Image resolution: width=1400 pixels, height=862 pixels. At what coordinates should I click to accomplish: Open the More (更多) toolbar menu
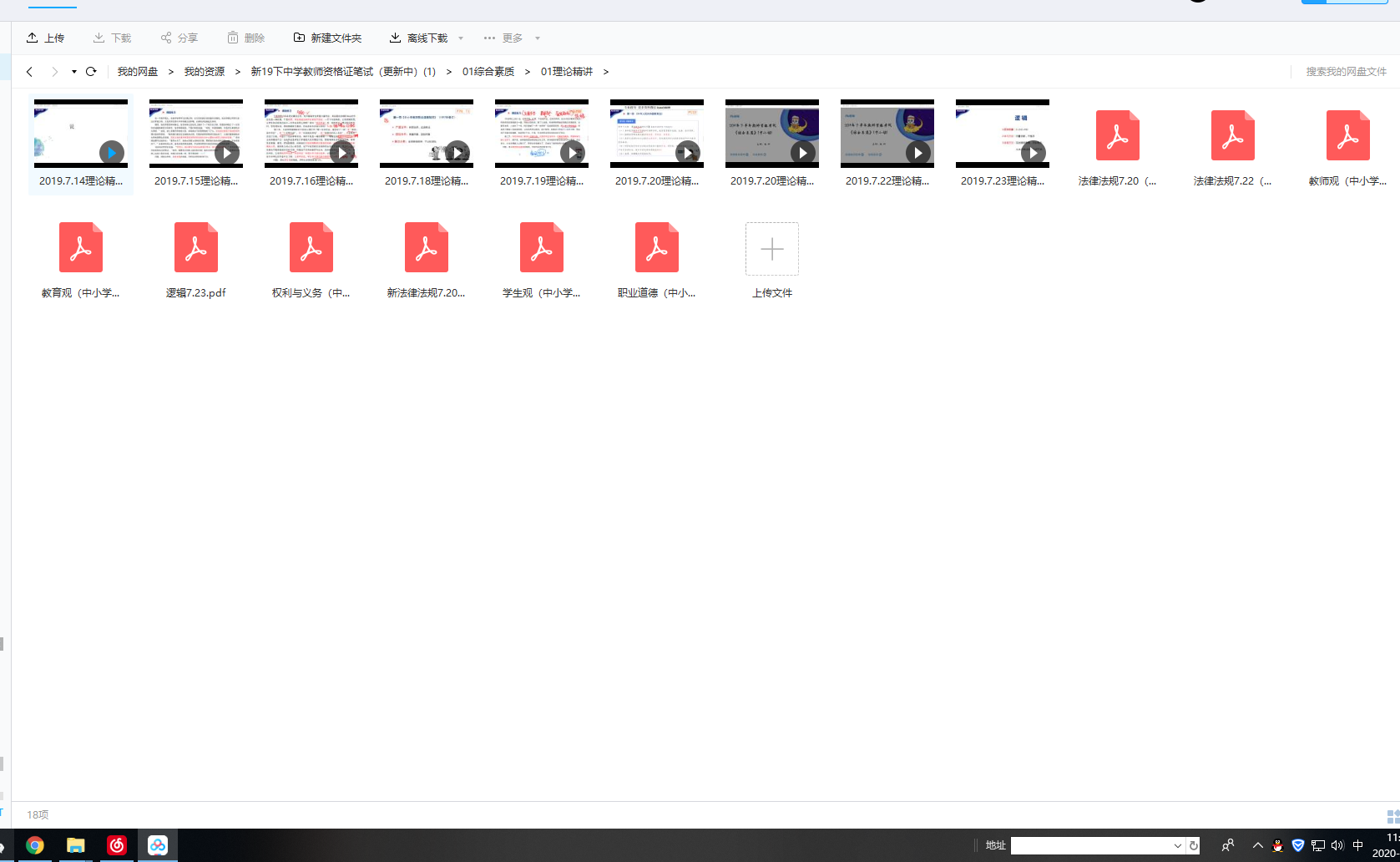pyautogui.click(x=503, y=38)
